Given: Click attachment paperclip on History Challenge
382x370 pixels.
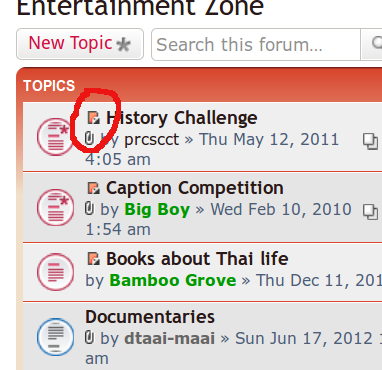Looking at the screenshot, I should tap(89, 138).
